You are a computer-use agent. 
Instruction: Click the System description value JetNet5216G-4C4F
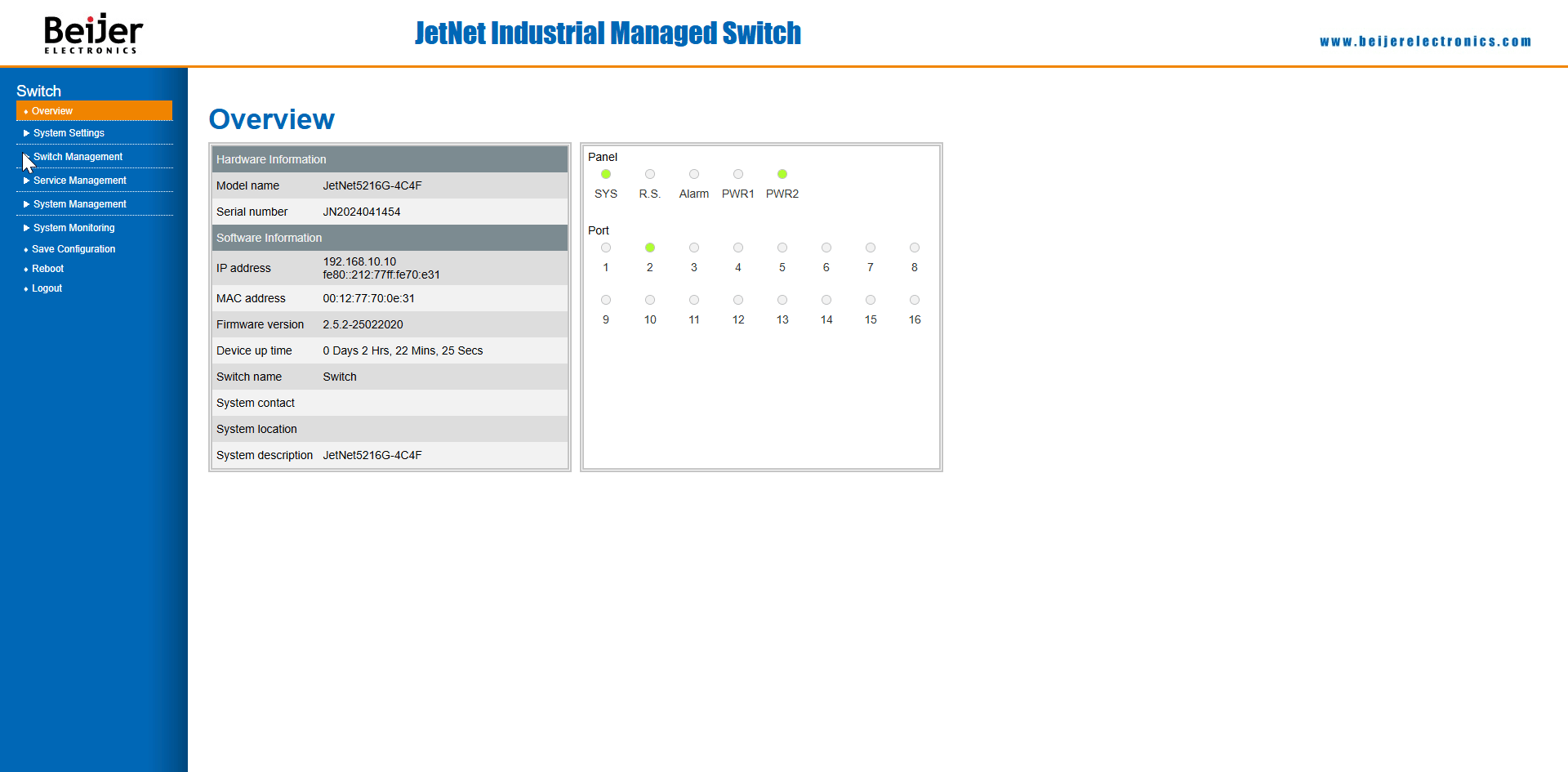pyautogui.click(x=372, y=455)
